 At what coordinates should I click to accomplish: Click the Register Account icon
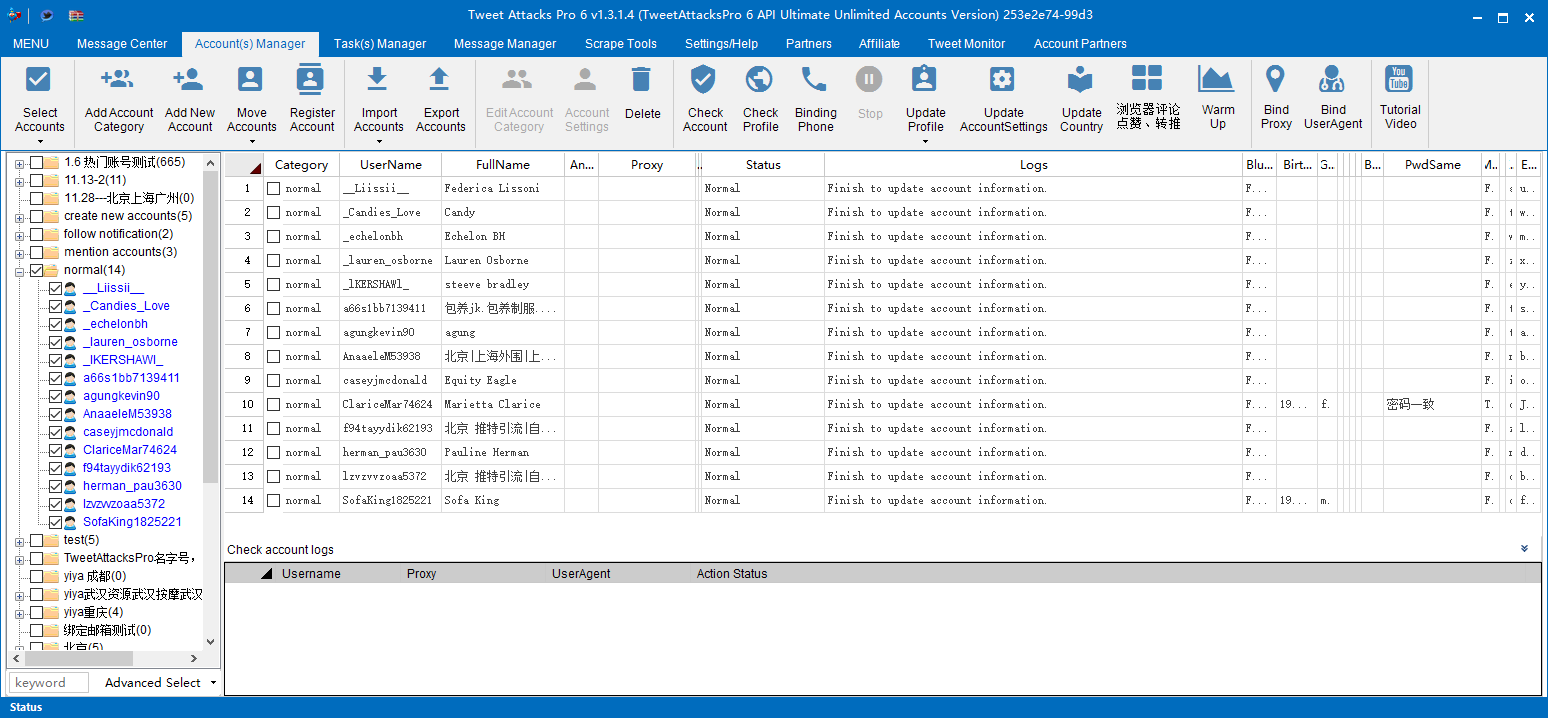click(x=311, y=79)
